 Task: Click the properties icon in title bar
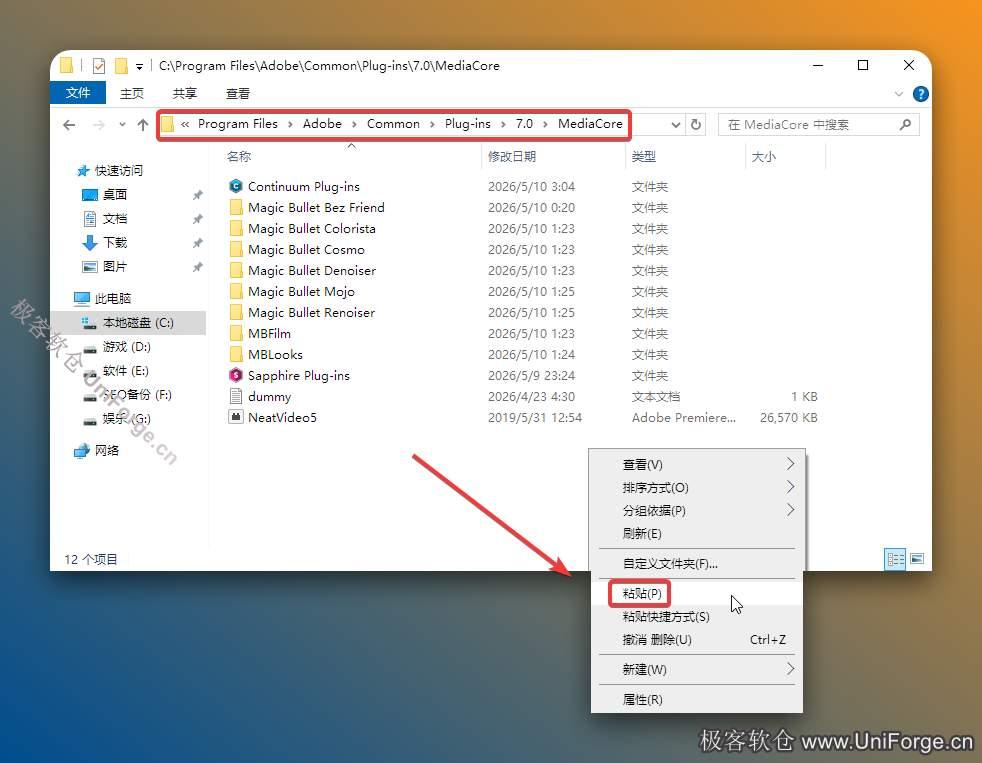click(99, 65)
